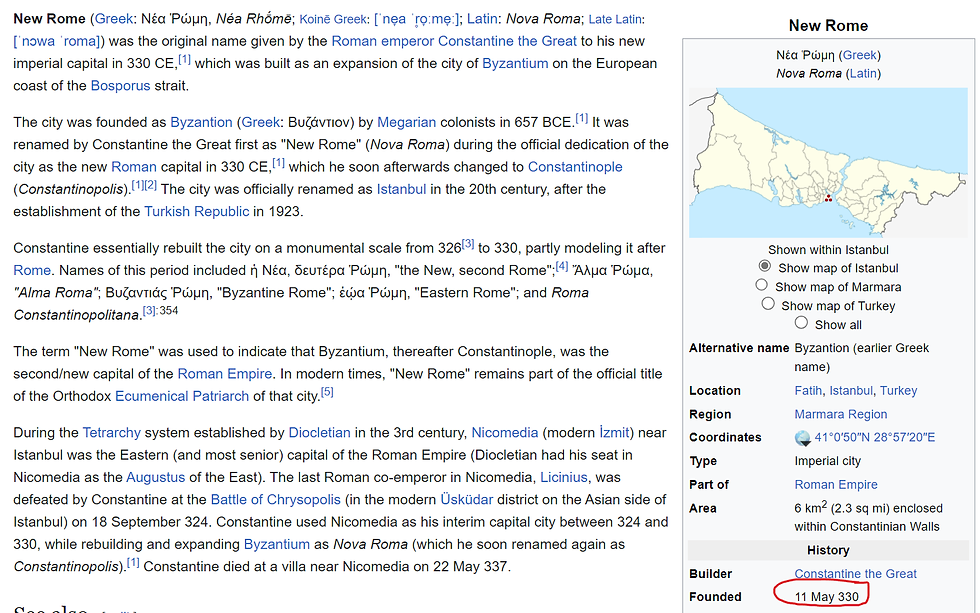Screen dimensions: 980x613
Task: Open the Licinius link
Action: click(x=564, y=477)
